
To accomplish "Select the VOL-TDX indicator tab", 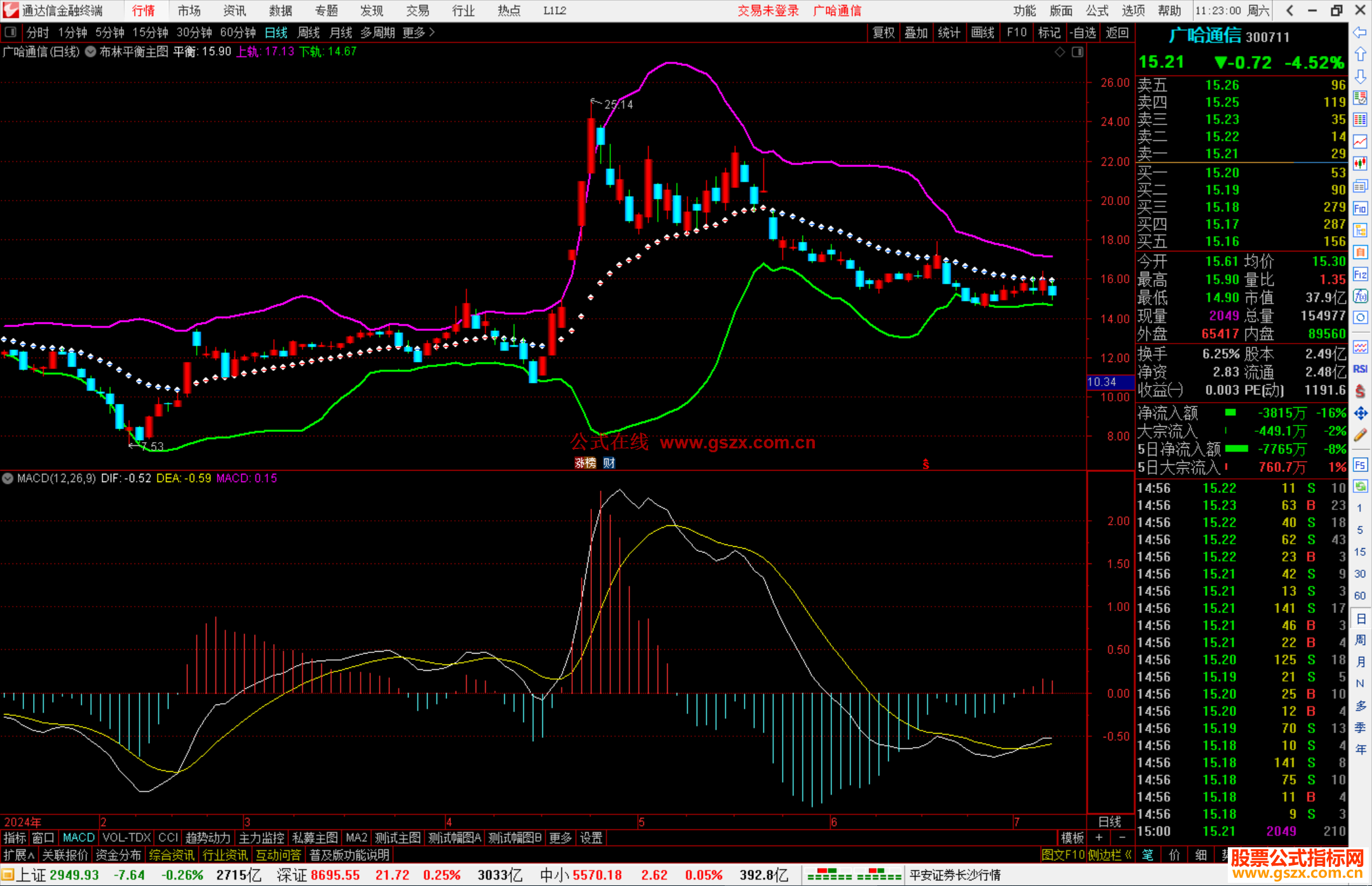I will pyautogui.click(x=126, y=838).
